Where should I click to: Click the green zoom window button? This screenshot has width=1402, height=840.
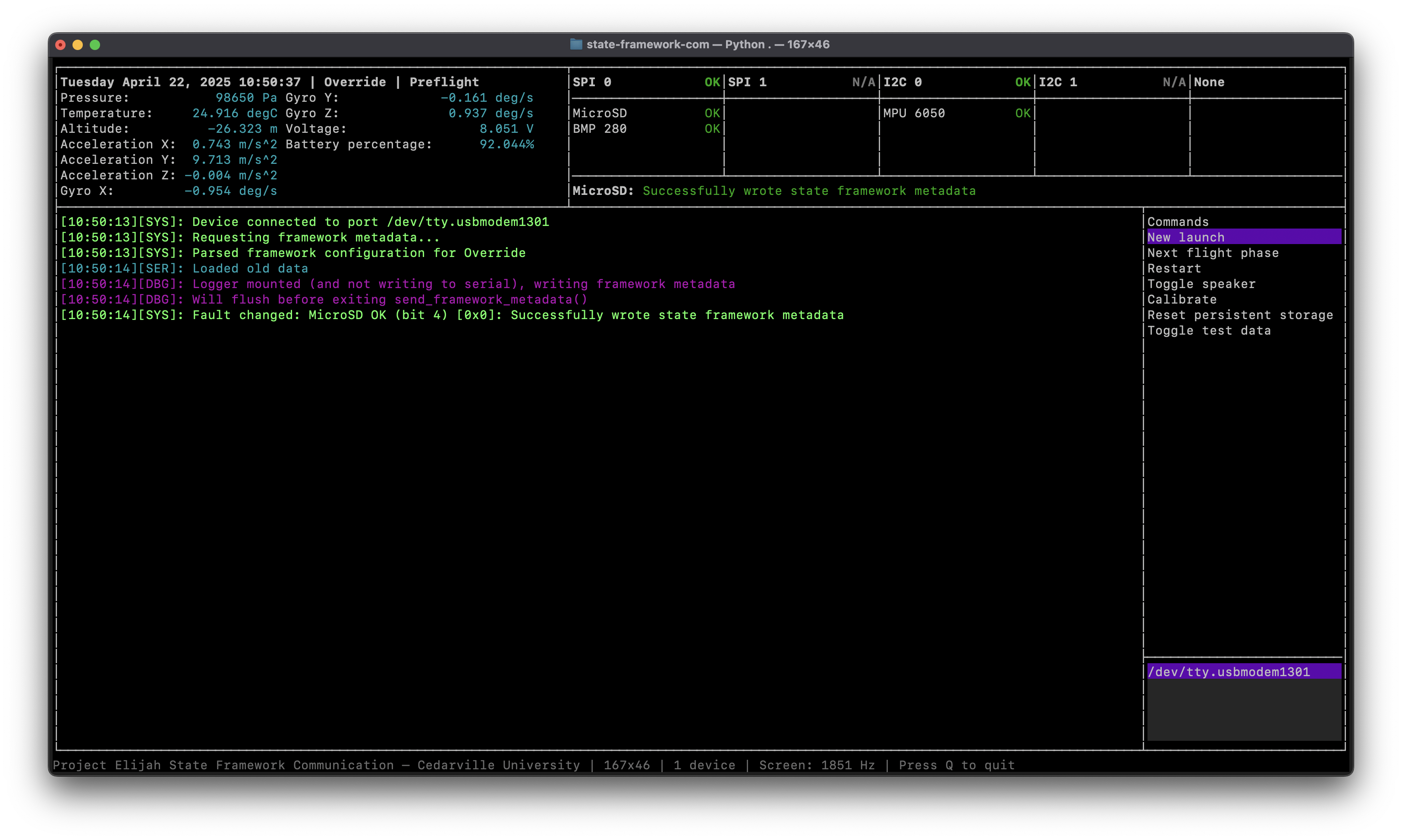tap(95, 45)
